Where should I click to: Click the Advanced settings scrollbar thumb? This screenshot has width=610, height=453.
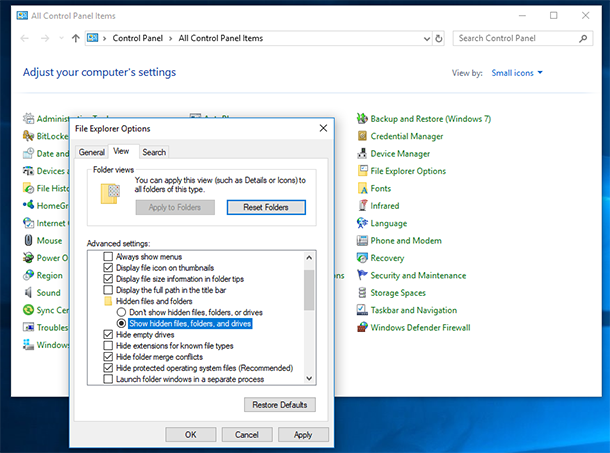pos(309,290)
